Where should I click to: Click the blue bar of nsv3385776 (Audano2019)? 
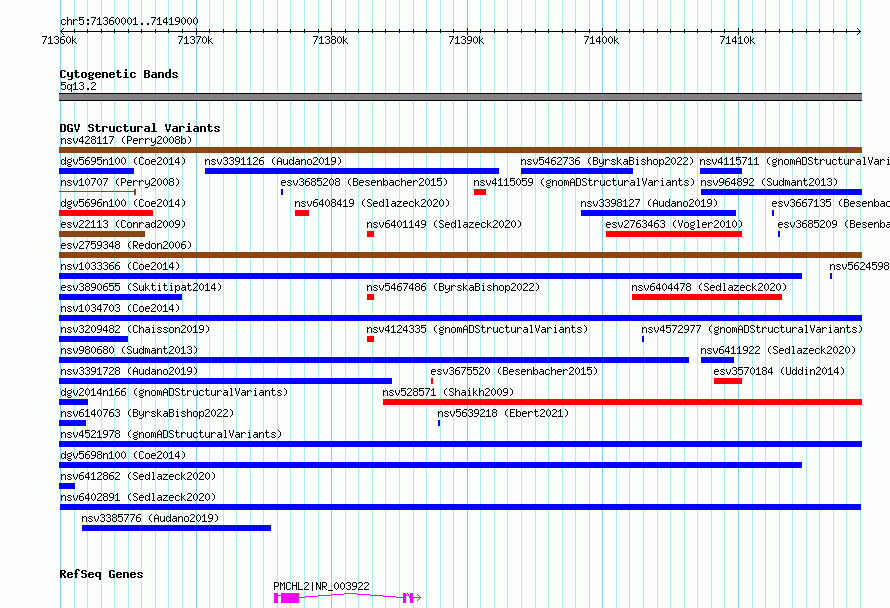click(x=177, y=528)
